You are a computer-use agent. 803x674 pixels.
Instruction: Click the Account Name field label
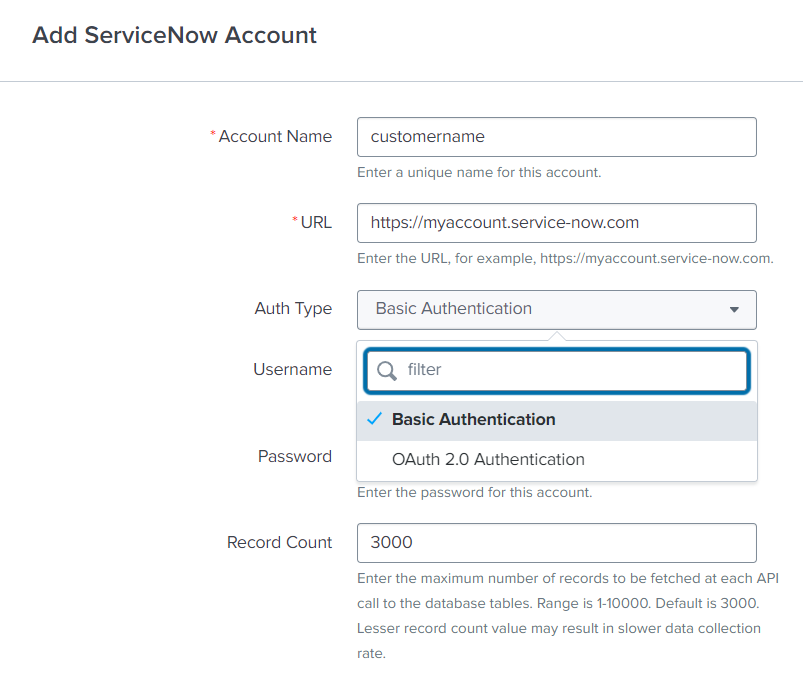(x=275, y=137)
